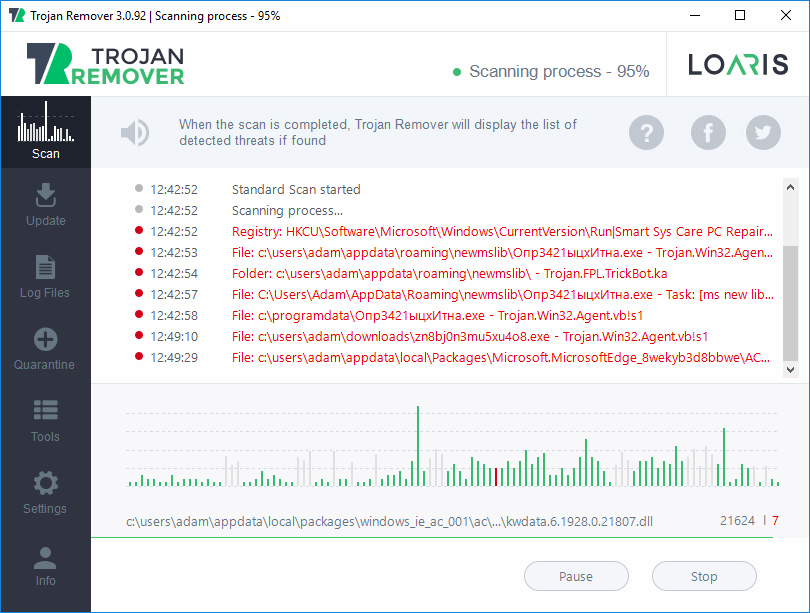Open the Facebook page icon

coord(708,133)
